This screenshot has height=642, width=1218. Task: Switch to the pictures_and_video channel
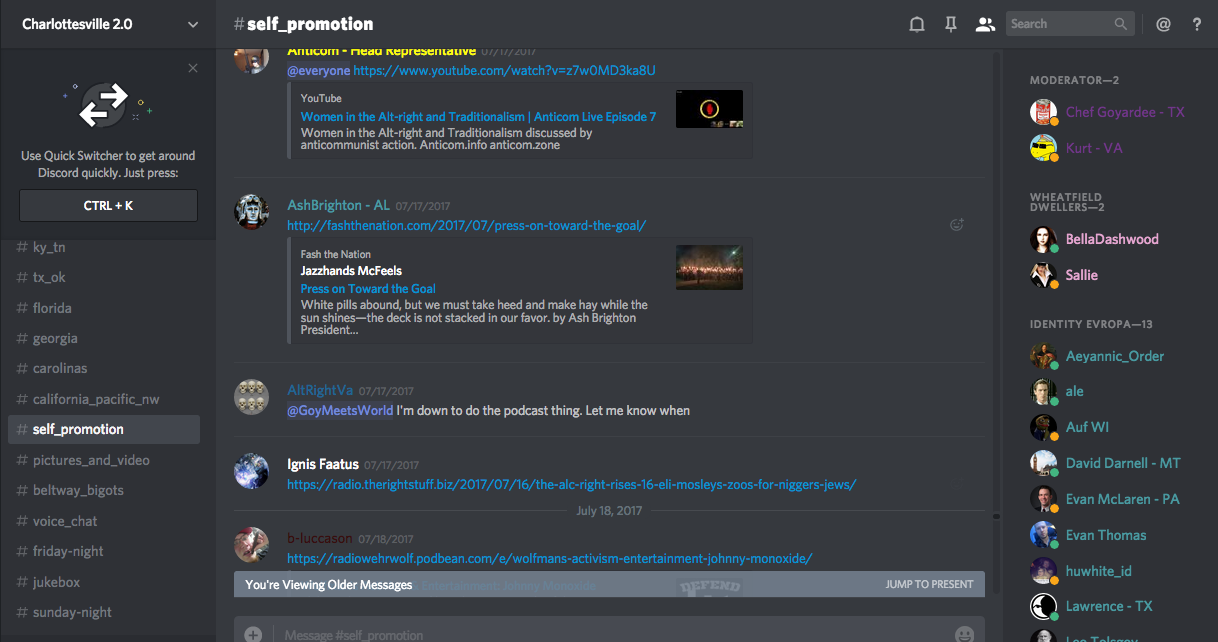(91, 460)
